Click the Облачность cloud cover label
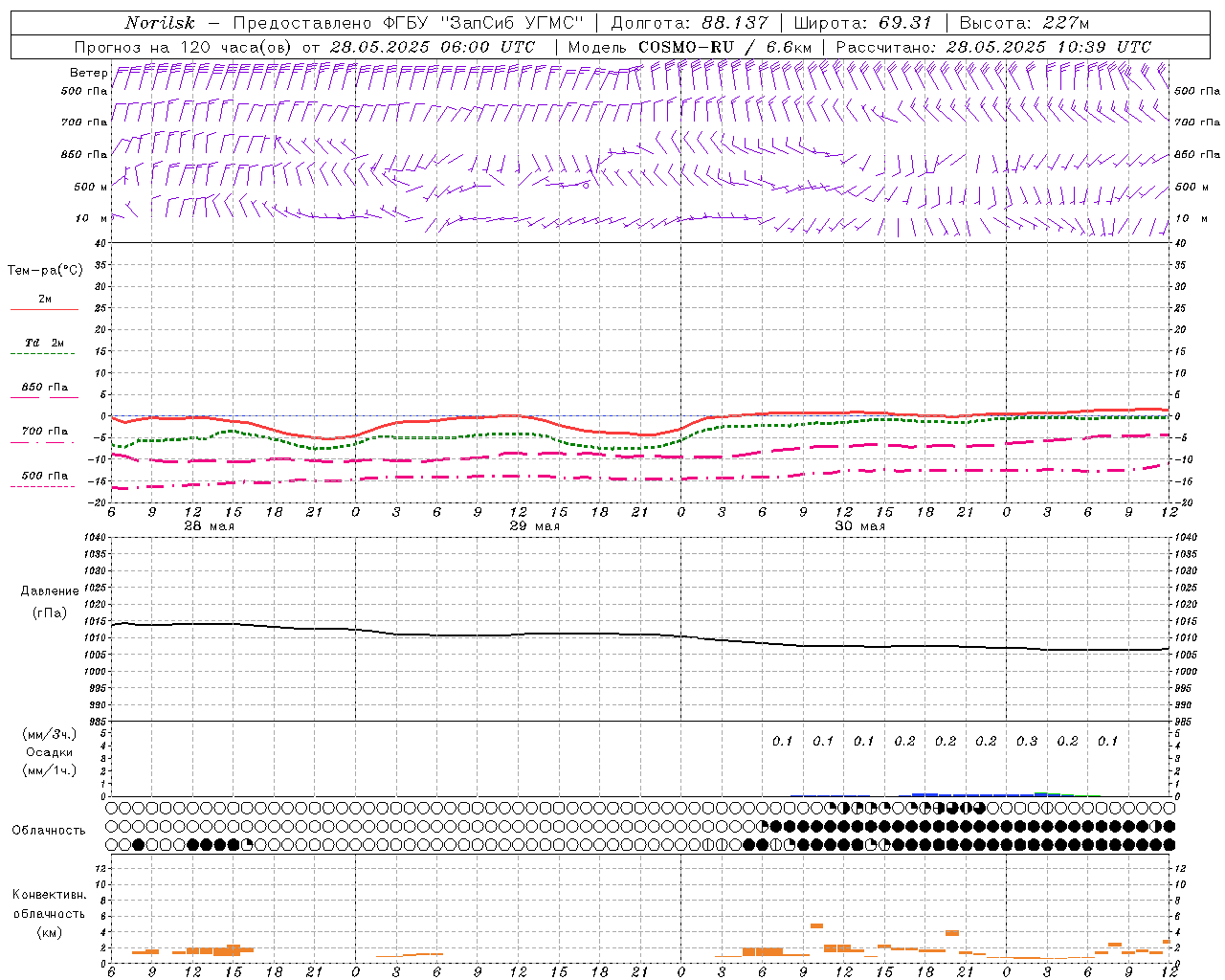 click(x=49, y=830)
